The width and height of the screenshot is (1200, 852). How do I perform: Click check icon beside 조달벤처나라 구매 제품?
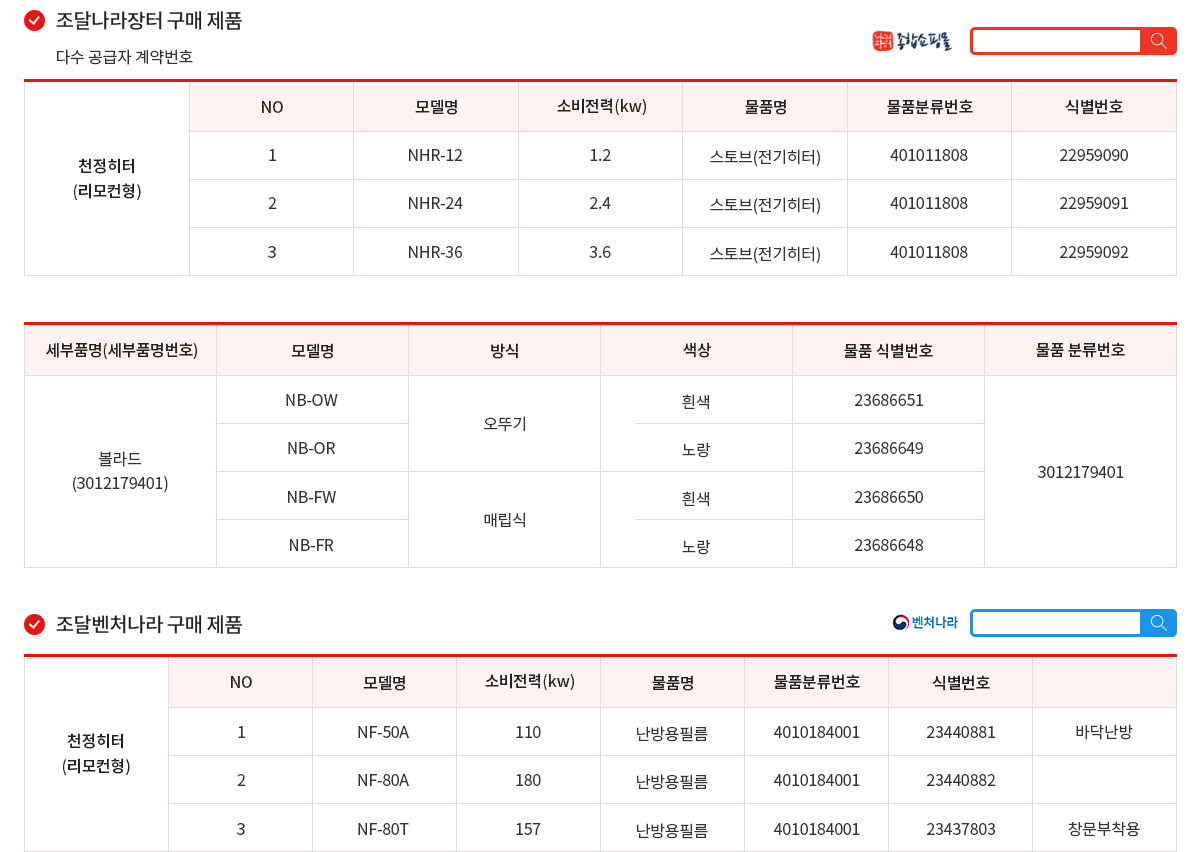[35, 625]
